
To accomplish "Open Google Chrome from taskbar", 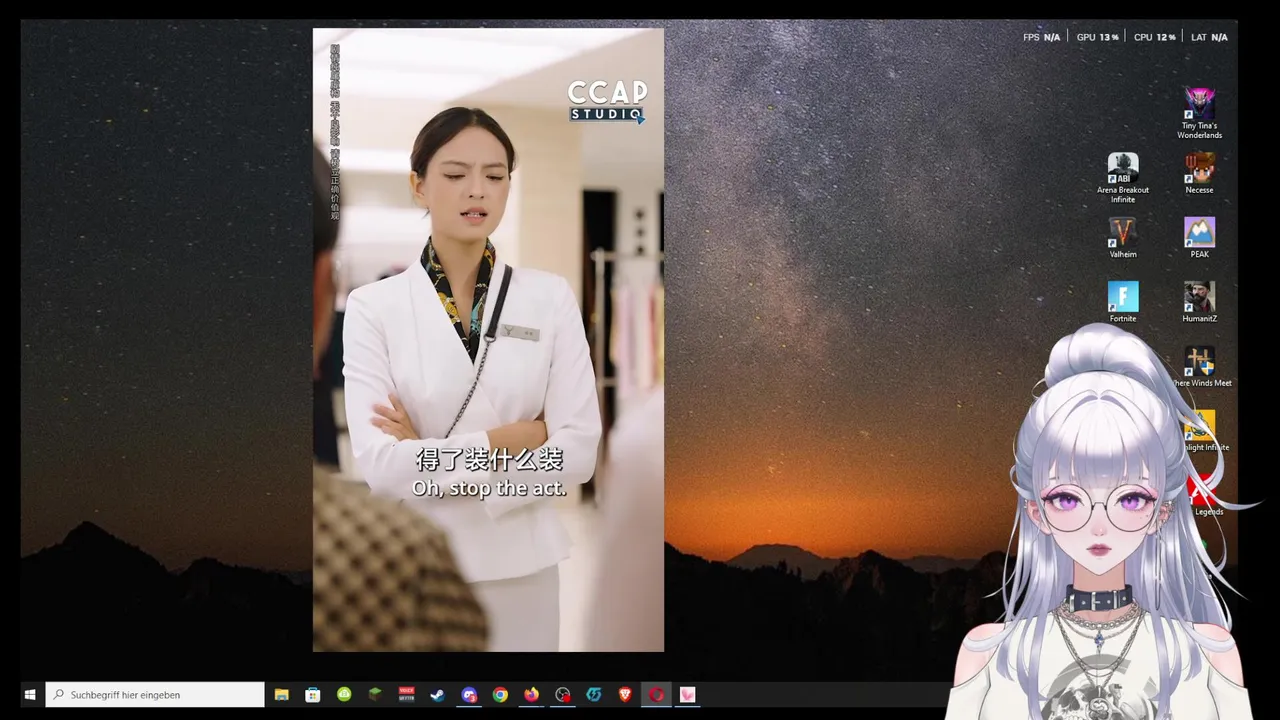I will (500, 694).
